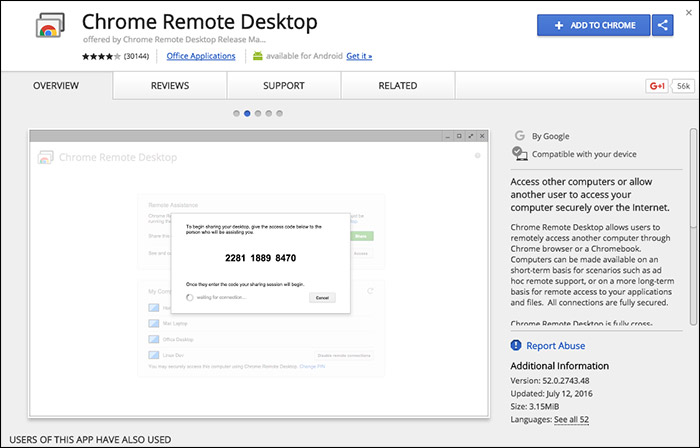The image size is (700, 448).
Task: Click the Google G icon
Action: point(519,135)
